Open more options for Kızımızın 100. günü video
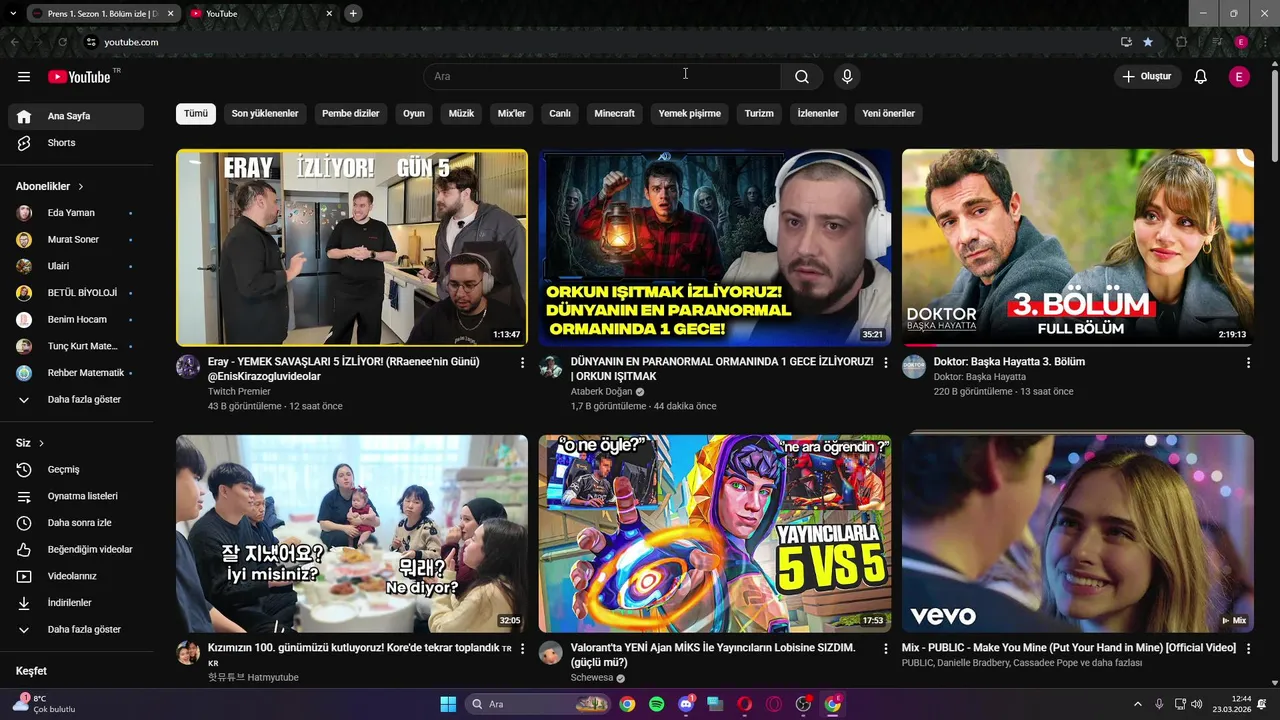 (522, 649)
